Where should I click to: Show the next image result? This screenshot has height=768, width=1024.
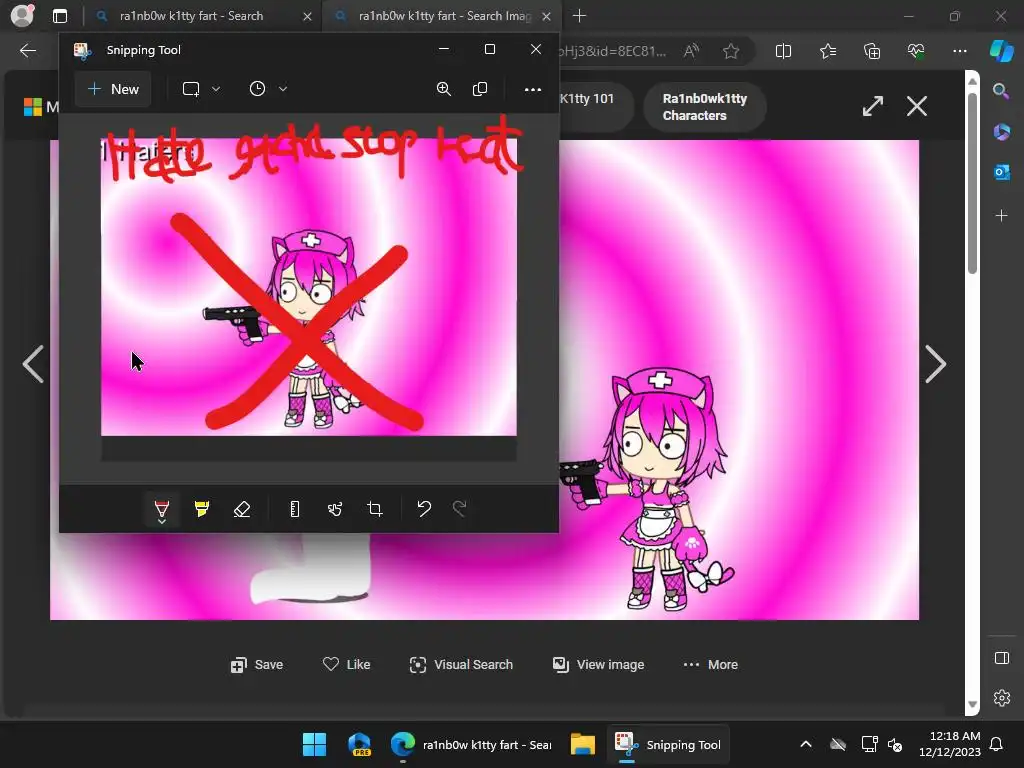click(935, 364)
